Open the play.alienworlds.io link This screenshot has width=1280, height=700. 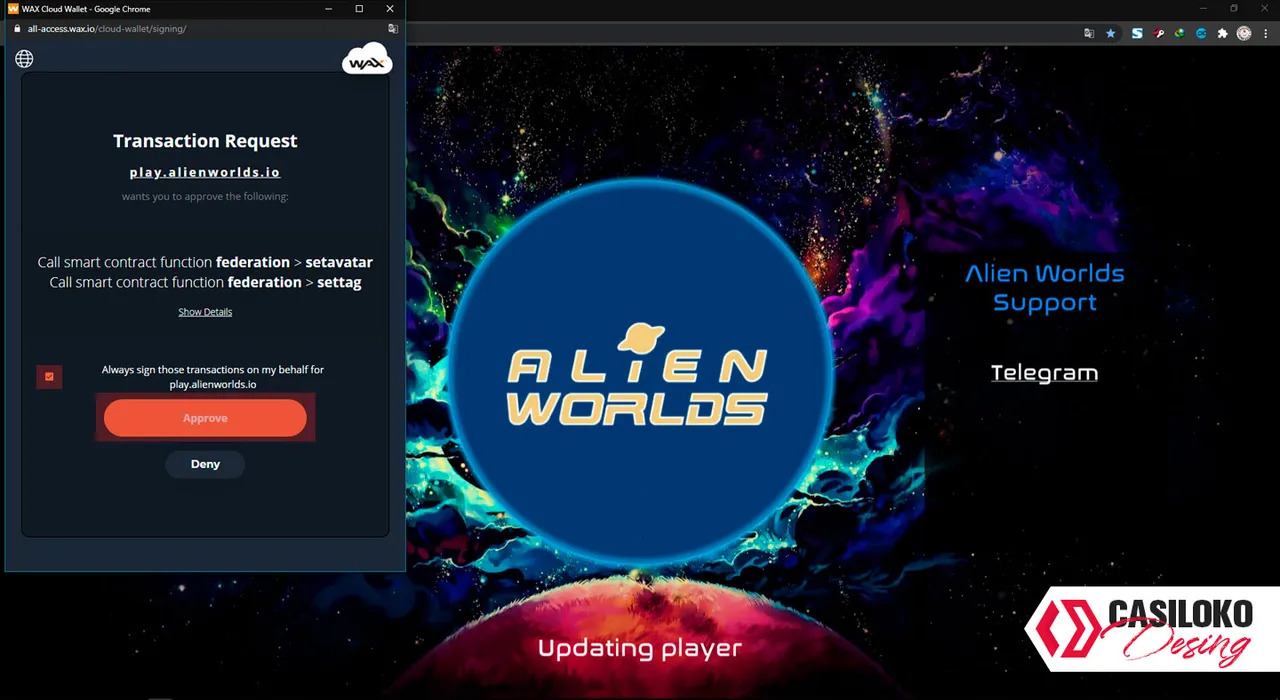205,172
